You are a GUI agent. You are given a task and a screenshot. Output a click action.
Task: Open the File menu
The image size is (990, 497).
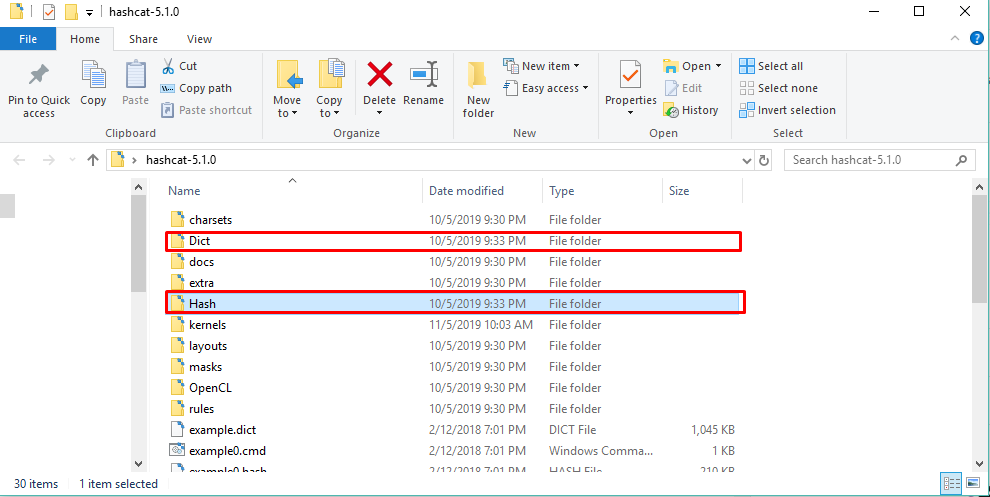(28, 39)
